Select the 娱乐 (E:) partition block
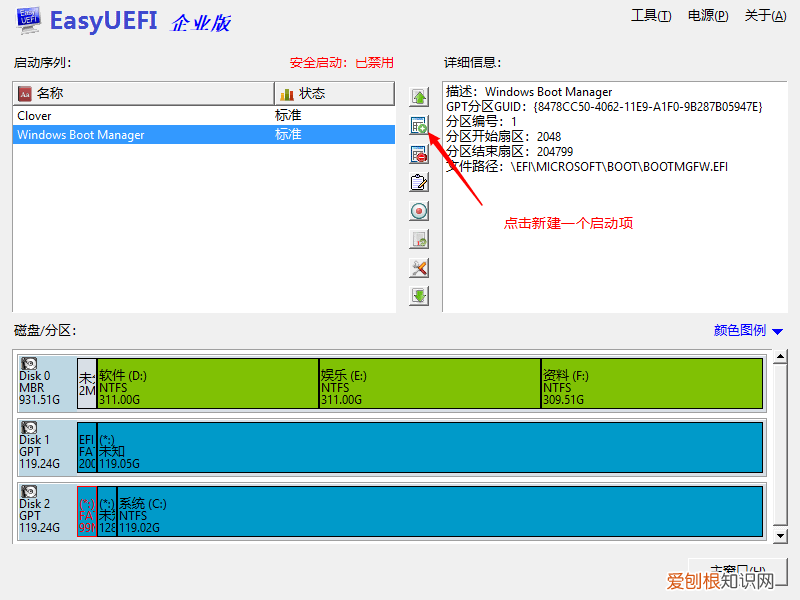Screen dimensions: 800x600 (x=429, y=383)
